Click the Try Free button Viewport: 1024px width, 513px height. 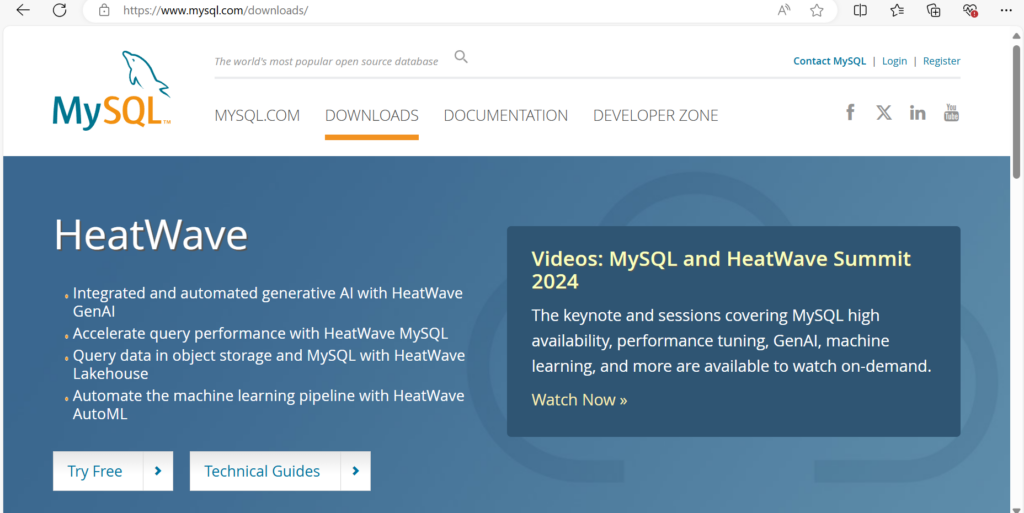pyautogui.click(x=113, y=471)
